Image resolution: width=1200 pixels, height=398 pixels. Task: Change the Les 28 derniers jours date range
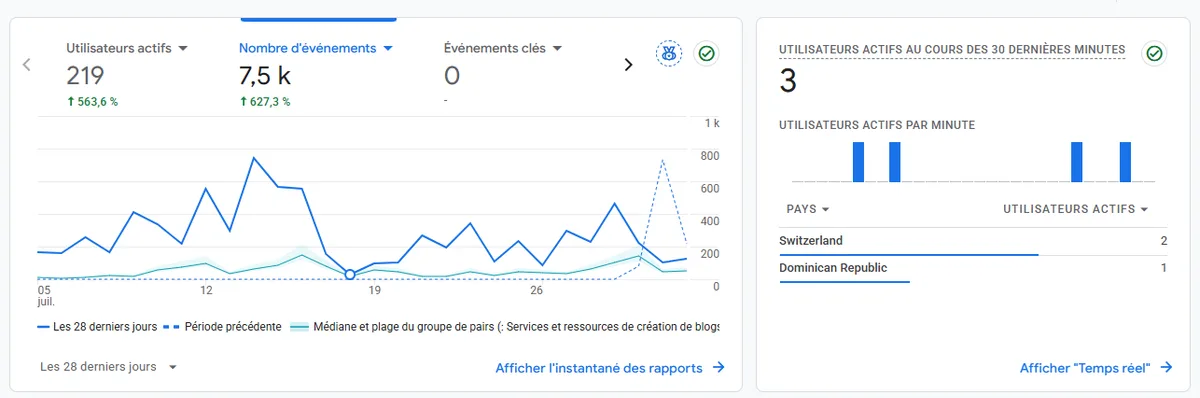pyautogui.click(x=109, y=367)
